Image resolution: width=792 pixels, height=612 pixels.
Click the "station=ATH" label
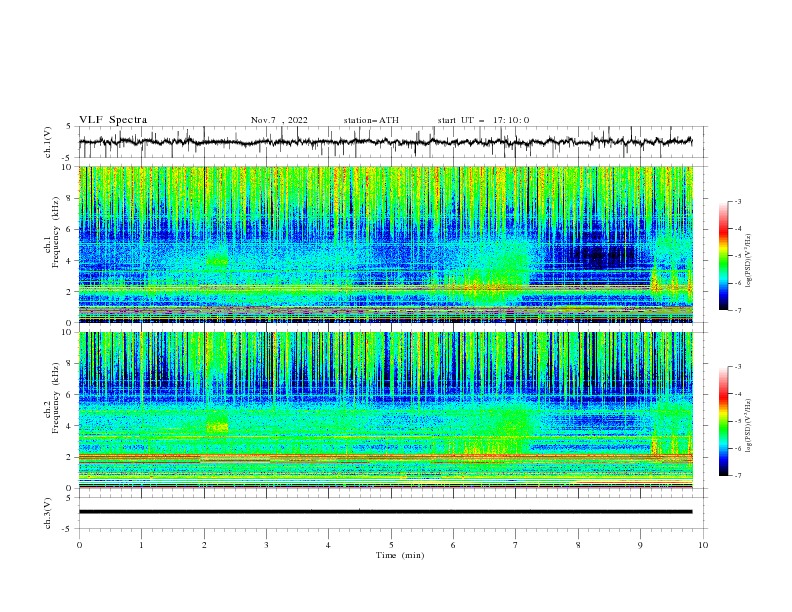[x=371, y=120]
